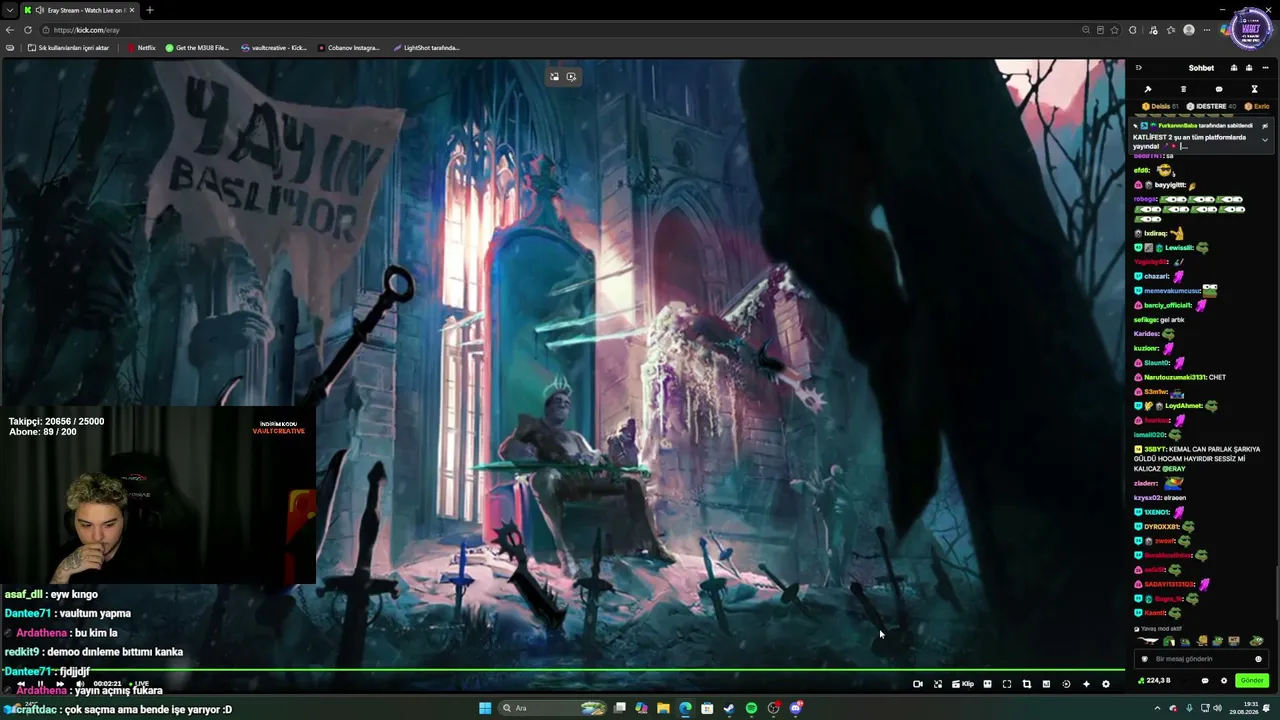Click the speech bubble icon in chat toolbar

click(x=1218, y=89)
